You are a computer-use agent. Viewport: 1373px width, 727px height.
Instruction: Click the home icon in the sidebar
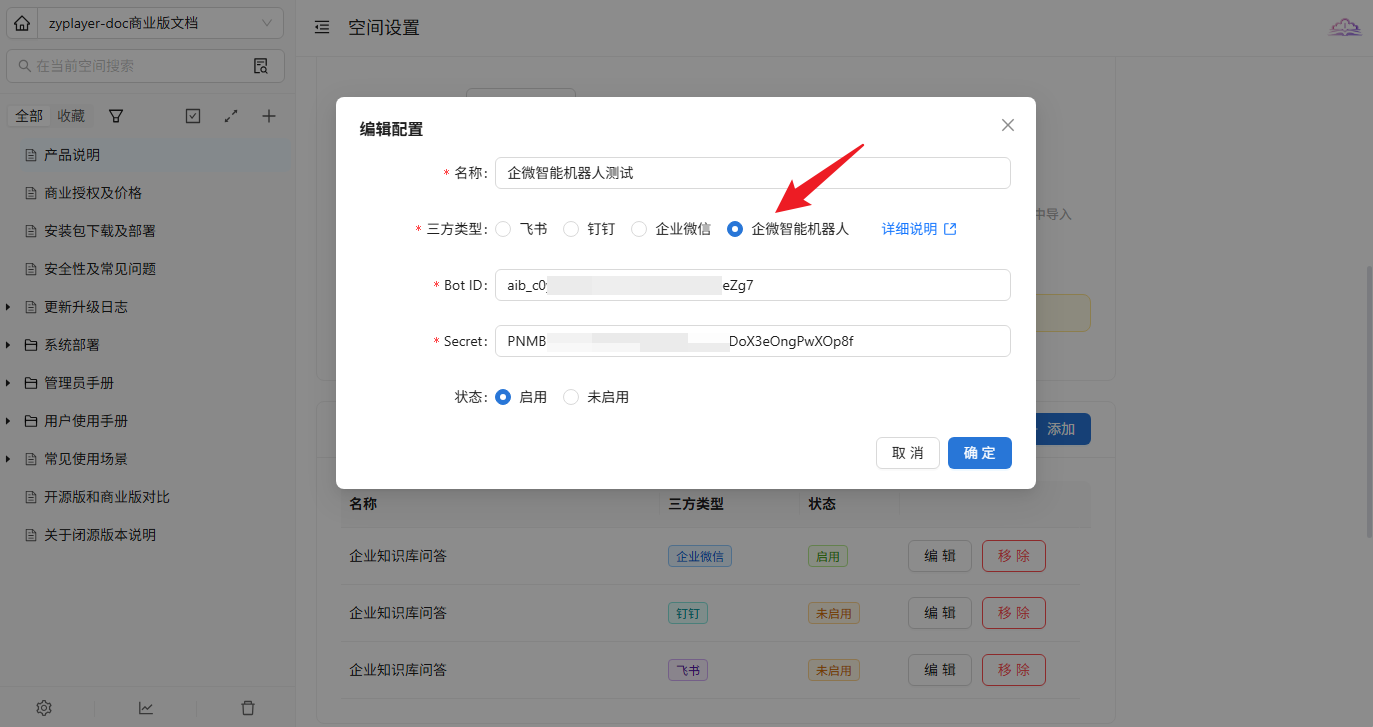(x=22, y=23)
